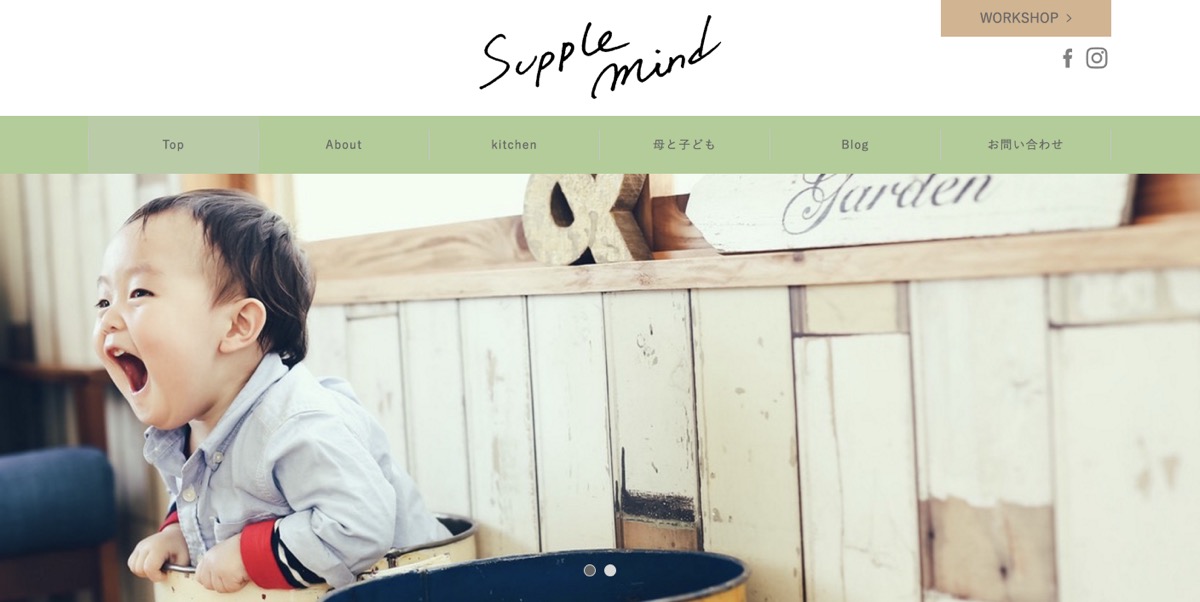Open the About menu item
1200x602 pixels.
point(344,145)
